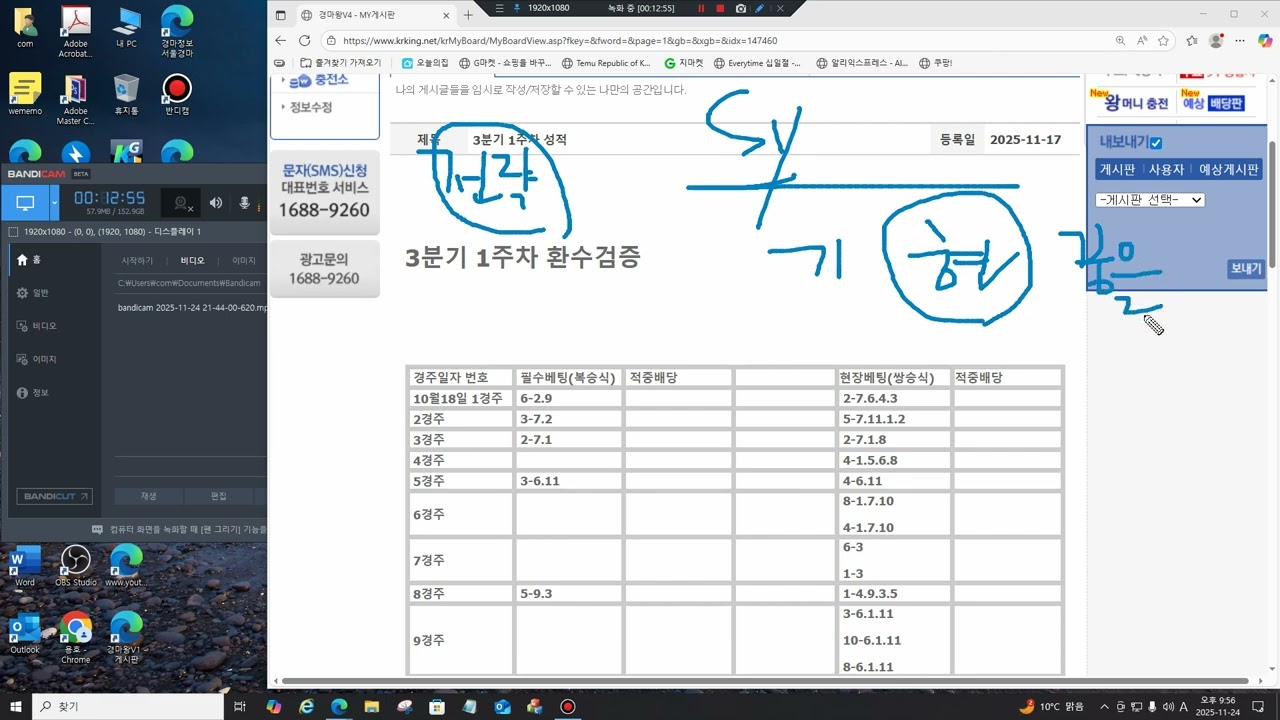The height and width of the screenshot is (720, 1280).
Task: Click the 보내기 send button
Action: click(1246, 268)
